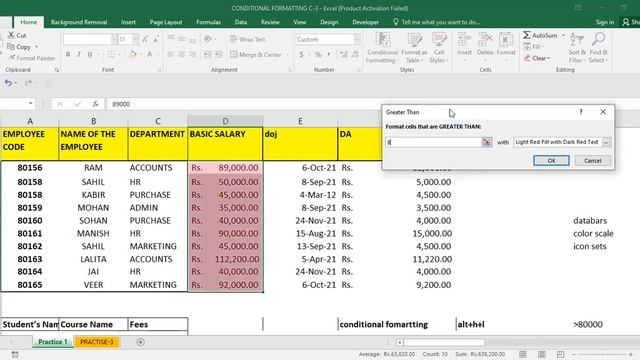Click the Copy icon
640x360 pixels.
[11, 47]
